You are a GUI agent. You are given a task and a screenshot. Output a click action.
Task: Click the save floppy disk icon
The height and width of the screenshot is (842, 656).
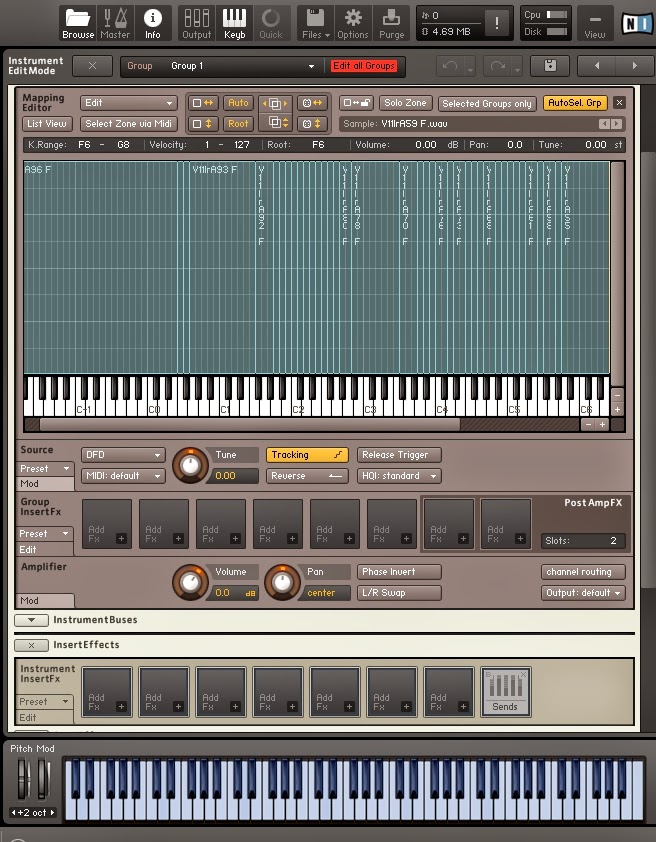coord(550,66)
